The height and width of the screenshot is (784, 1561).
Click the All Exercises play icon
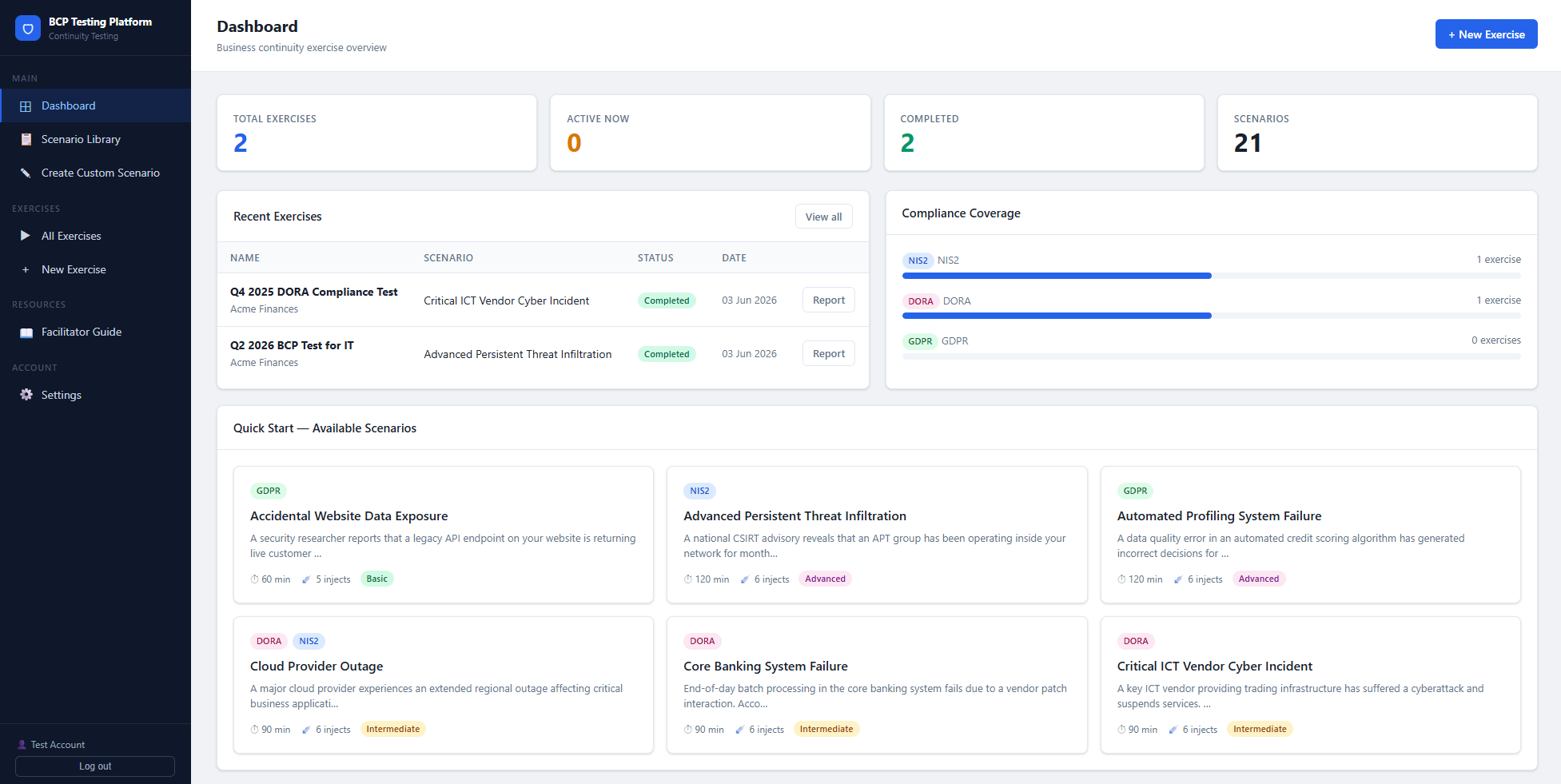pos(26,236)
